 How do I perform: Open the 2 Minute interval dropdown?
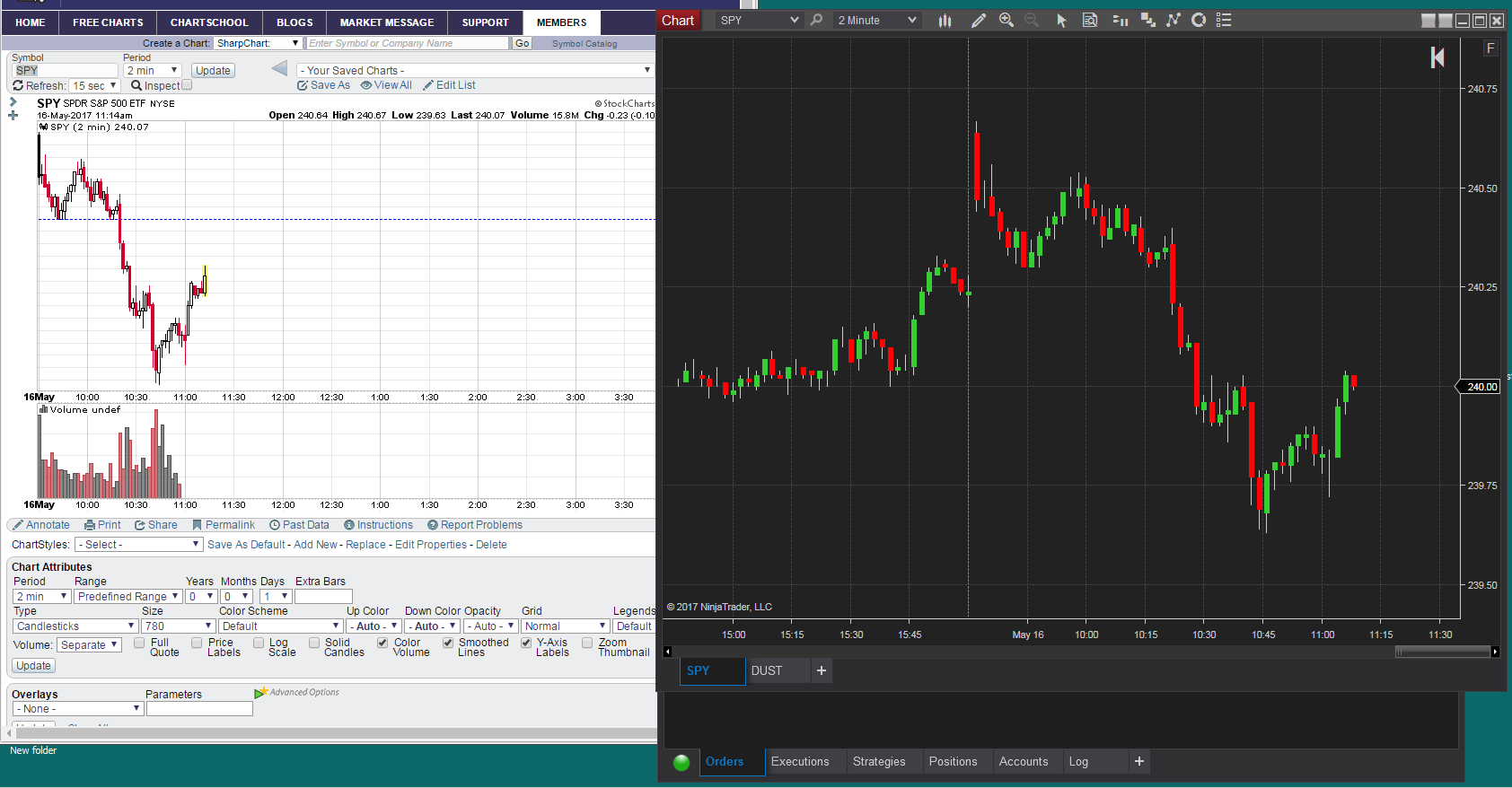[x=877, y=20]
